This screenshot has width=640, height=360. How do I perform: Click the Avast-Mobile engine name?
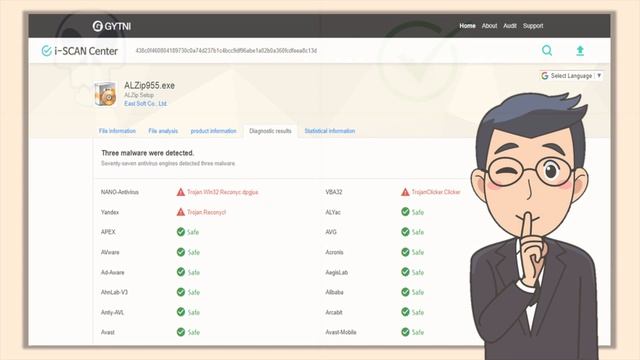341,332
